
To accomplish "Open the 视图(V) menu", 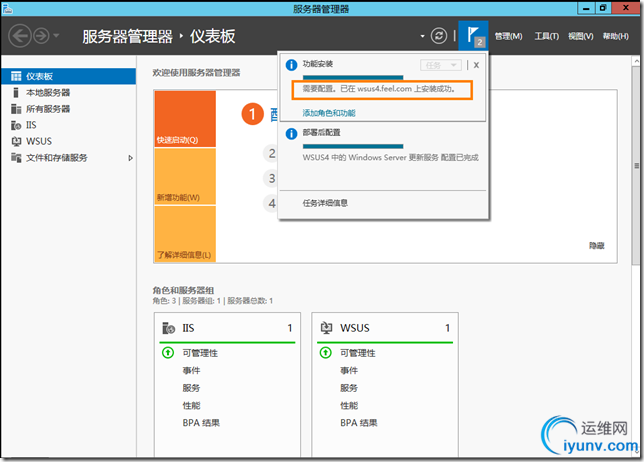I will pyautogui.click(x=581, y=37).
